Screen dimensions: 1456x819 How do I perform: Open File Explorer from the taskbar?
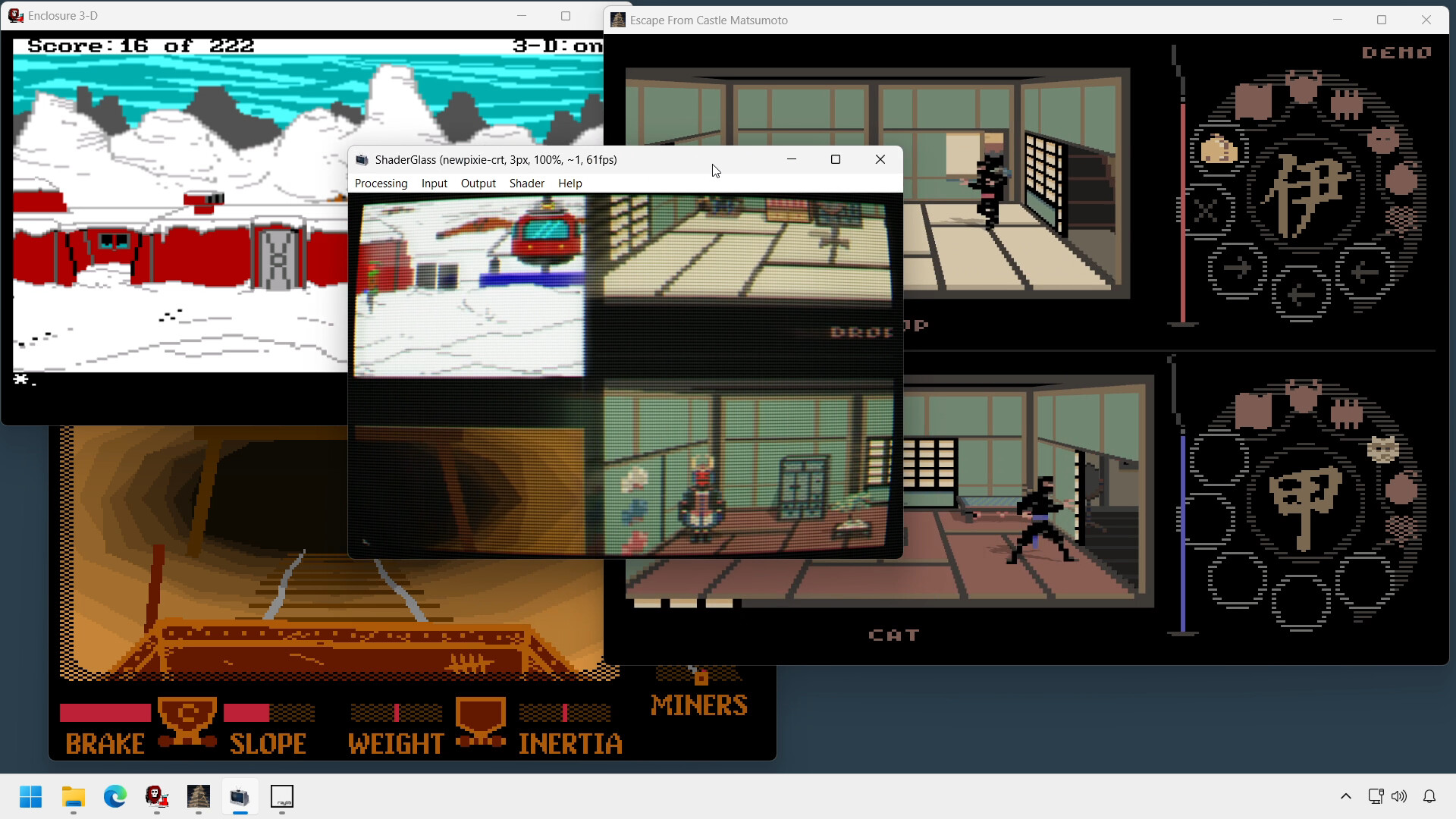point(73,797)
